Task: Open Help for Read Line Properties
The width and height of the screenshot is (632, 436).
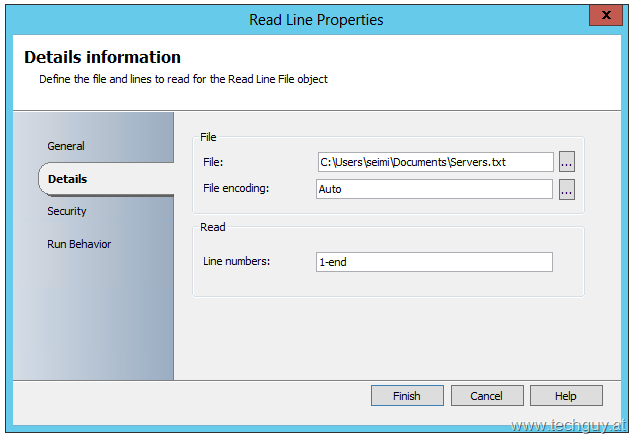Action: coord(566,396)
